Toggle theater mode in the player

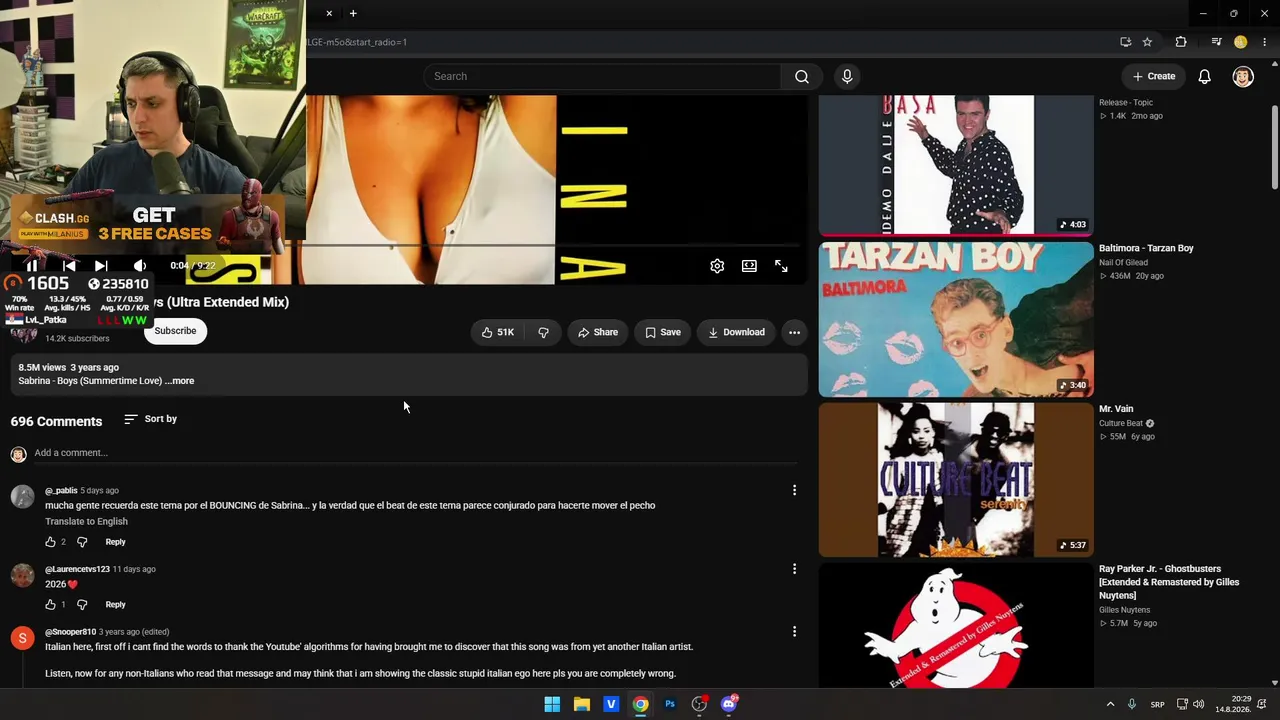pyautogui.click(x=749, y=266)
